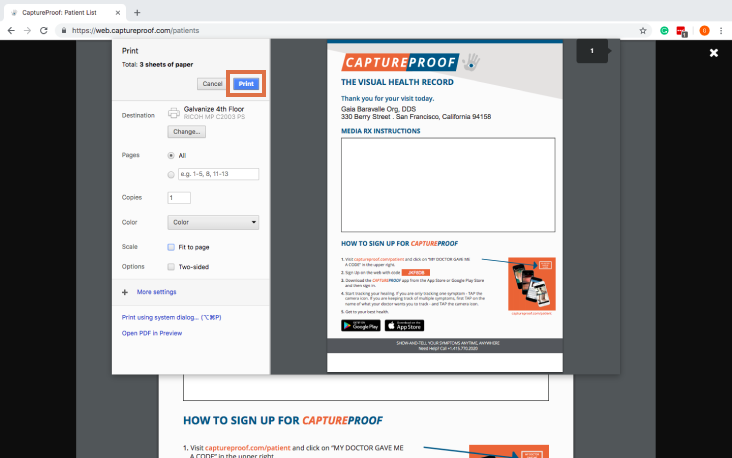Enable Two-sided printing checkbox
Screen dimensions: 732x458
coord(171,267)
